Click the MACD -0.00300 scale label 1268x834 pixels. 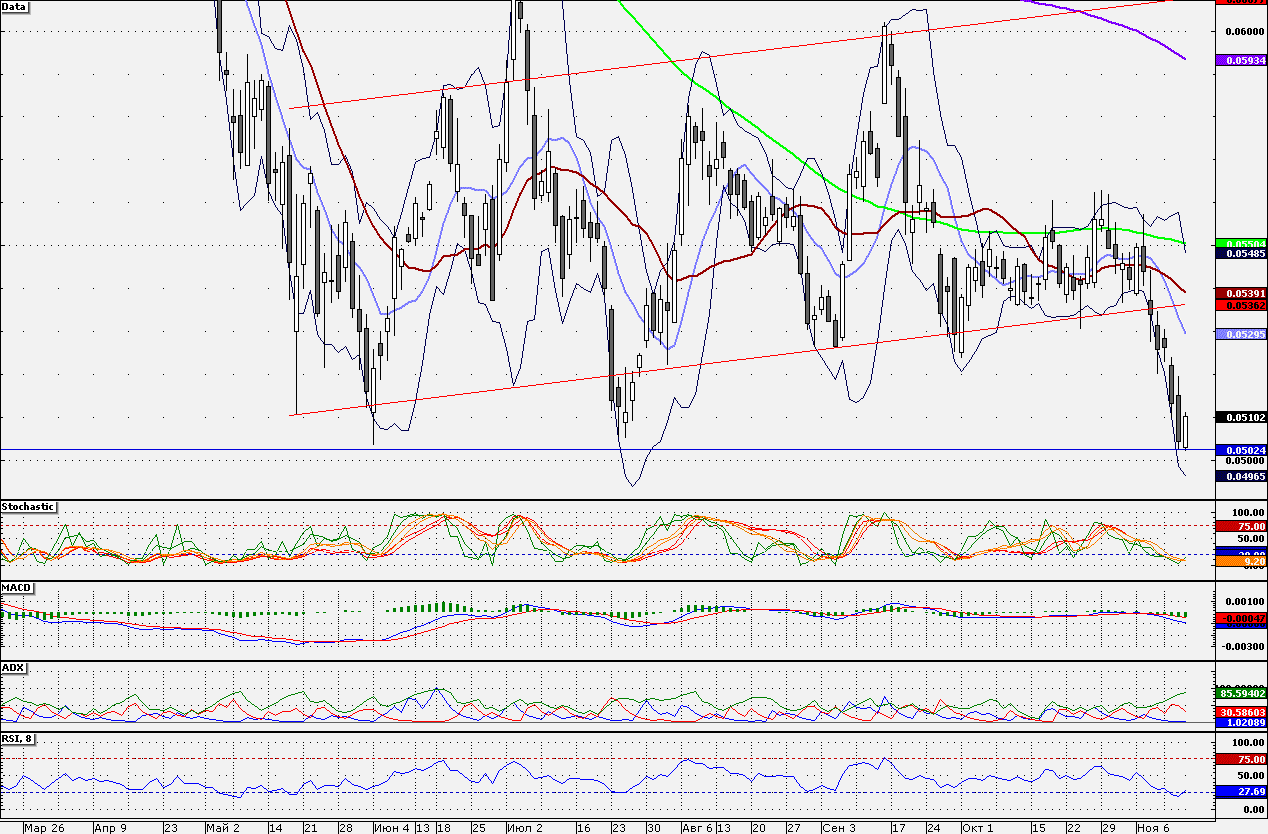(1242, 646)
